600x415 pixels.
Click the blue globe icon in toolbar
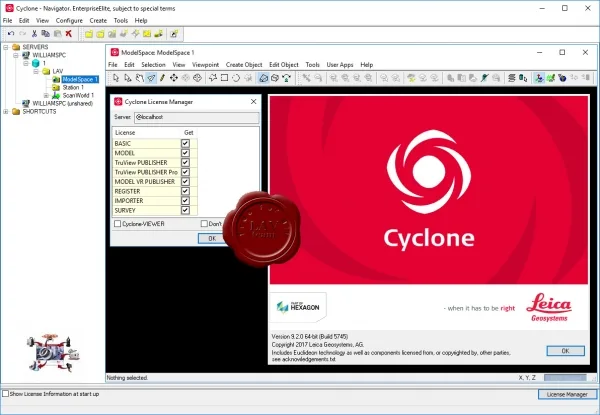562,78
